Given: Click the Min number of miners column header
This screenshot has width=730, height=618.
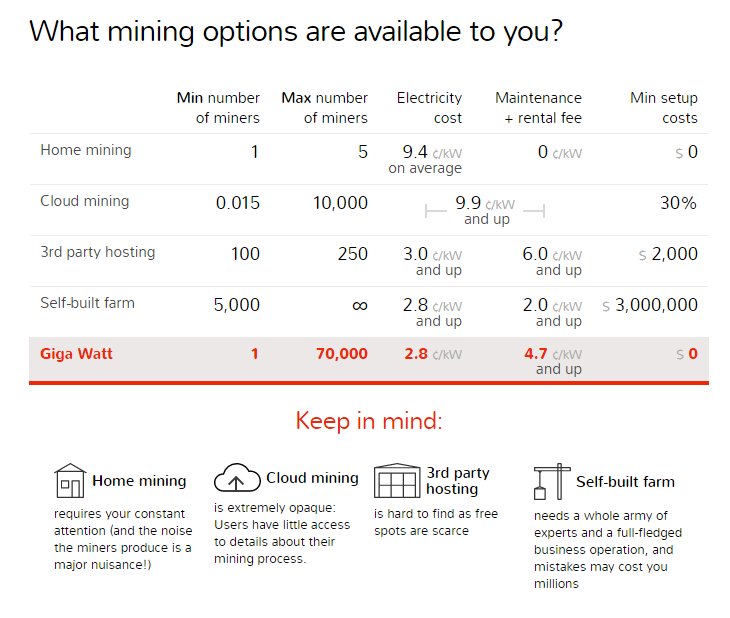Looking at the screenshot, I should [218, 108].
